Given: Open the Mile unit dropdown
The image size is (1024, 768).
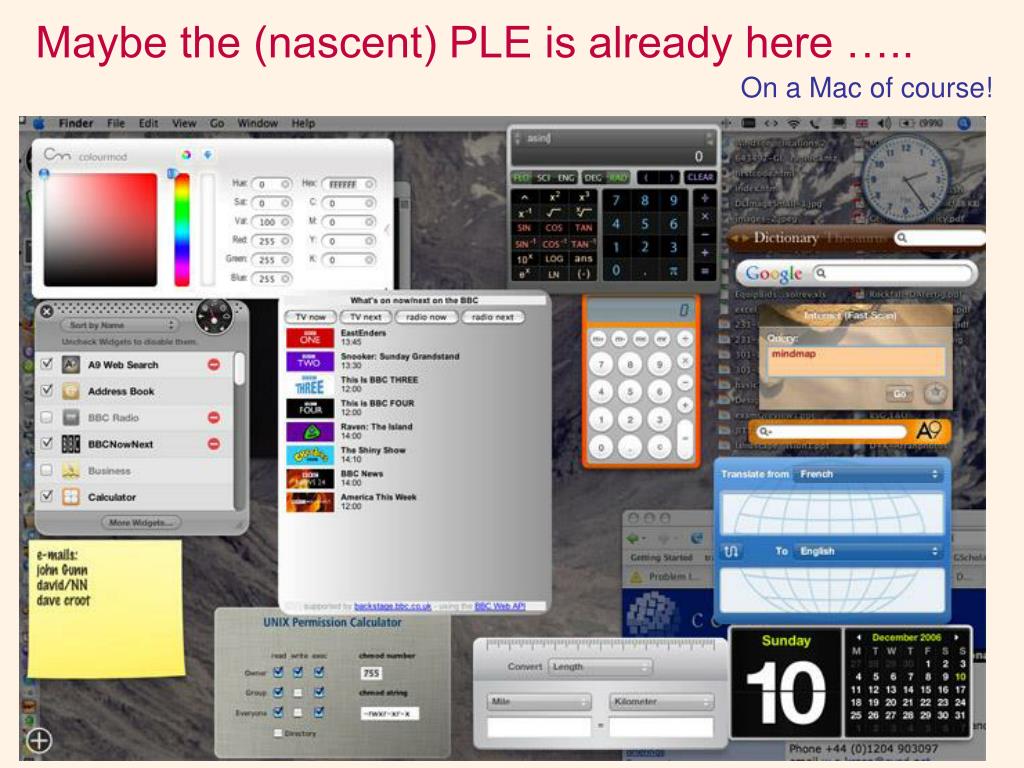Looking at the screenshot, I should pyautogui.click(x=539, y=701).
